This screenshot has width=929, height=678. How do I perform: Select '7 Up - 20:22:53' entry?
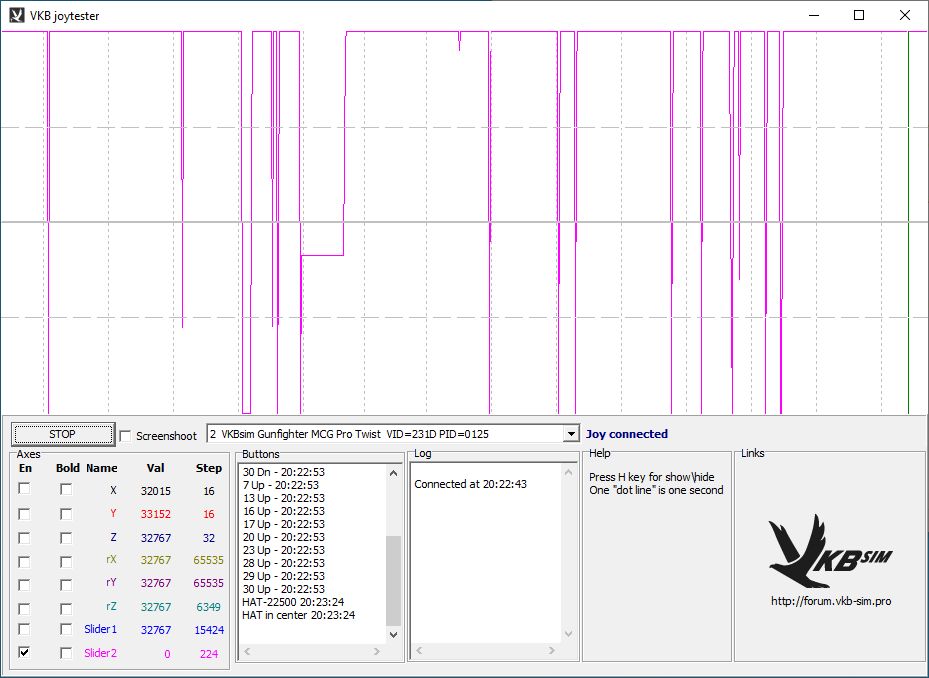pos(281,485)
